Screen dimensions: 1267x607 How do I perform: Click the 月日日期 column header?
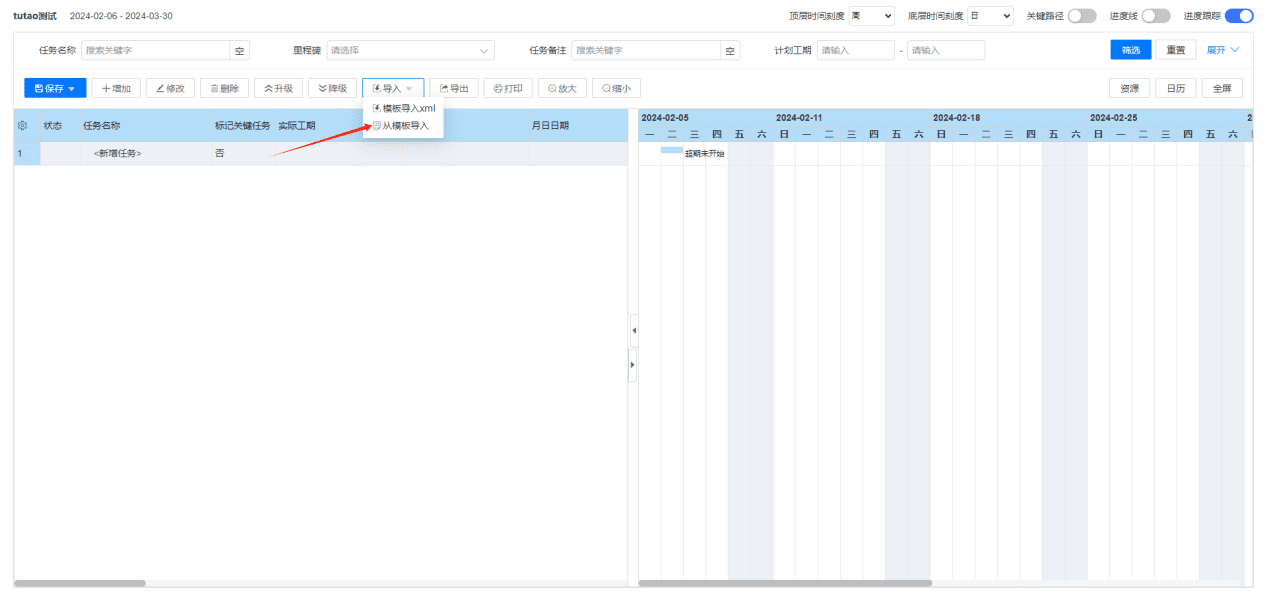[550, 126]
